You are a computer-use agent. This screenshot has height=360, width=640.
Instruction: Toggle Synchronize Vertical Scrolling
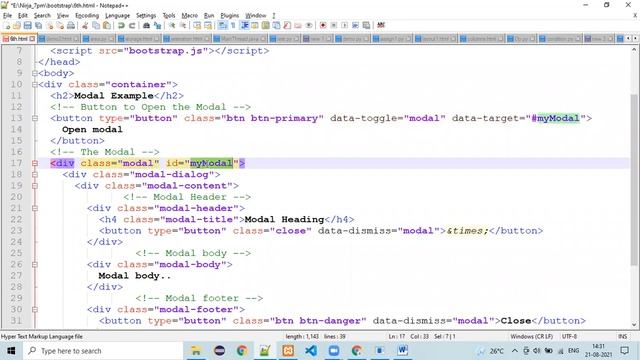(197, 25)
